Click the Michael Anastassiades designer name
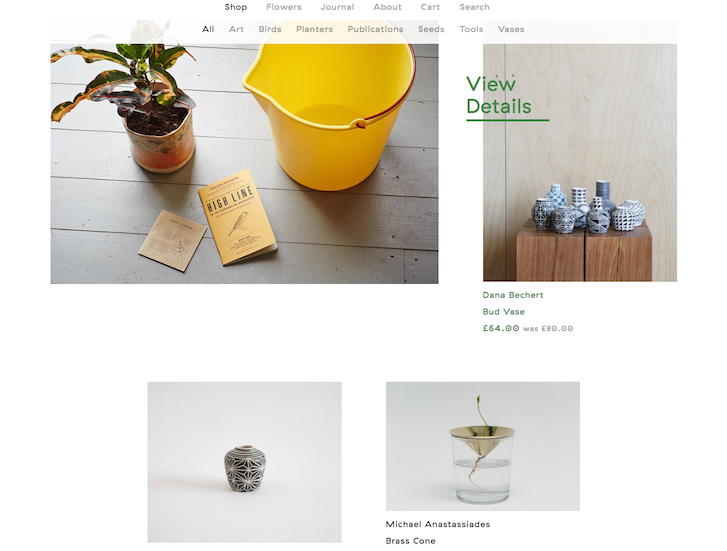 coord(438,524)
